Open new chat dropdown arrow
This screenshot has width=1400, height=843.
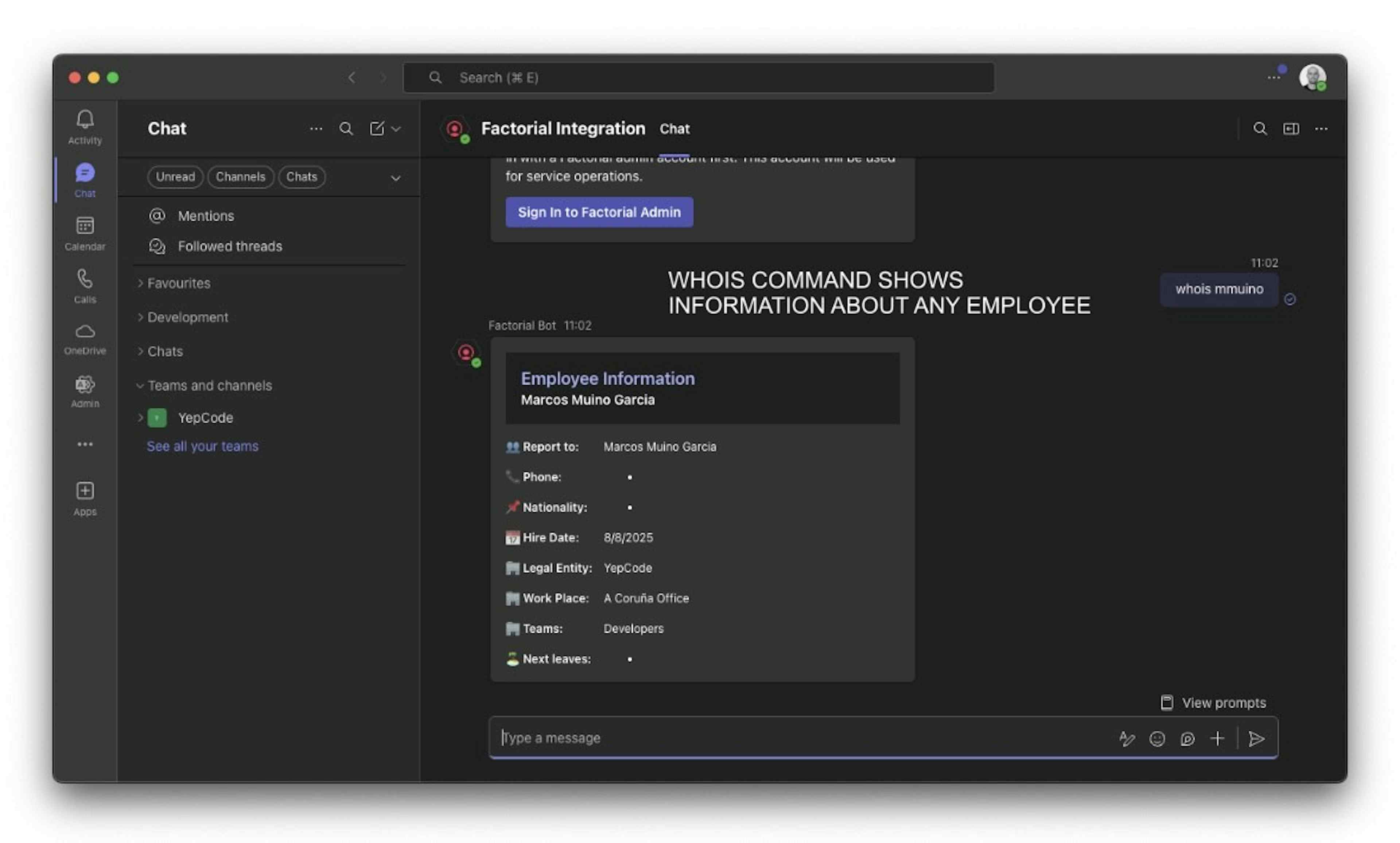[x=396, y=129]
